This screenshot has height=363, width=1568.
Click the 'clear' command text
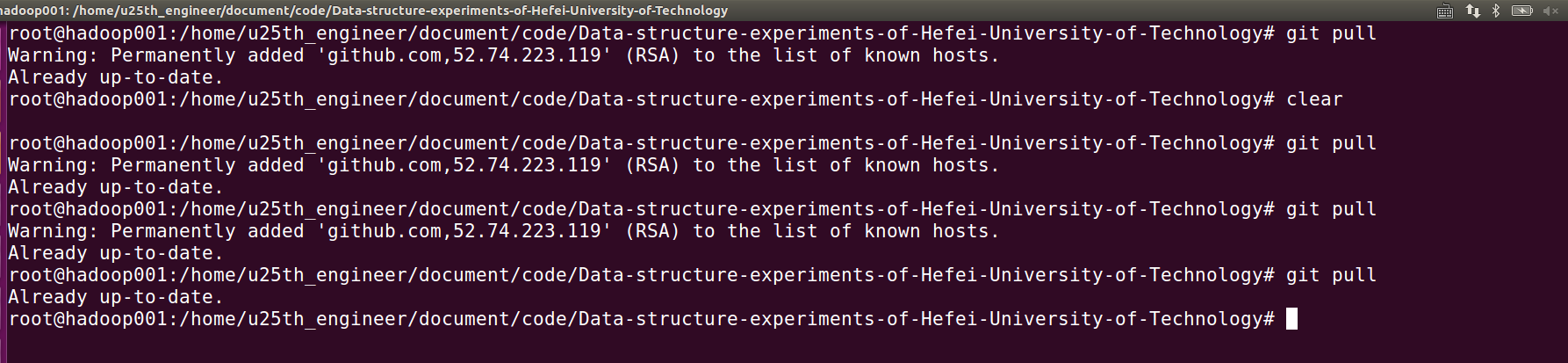click(1314, 99)
